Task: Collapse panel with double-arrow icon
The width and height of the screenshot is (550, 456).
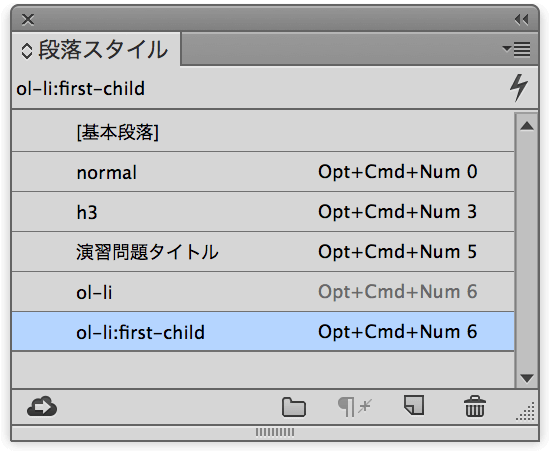Action: [522, 20]
